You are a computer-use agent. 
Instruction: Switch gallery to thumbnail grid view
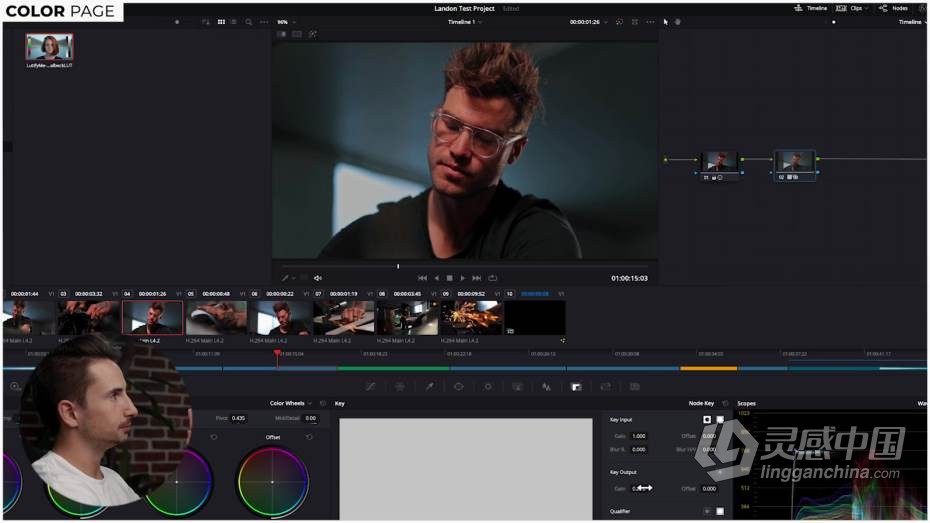coord(221,22)
